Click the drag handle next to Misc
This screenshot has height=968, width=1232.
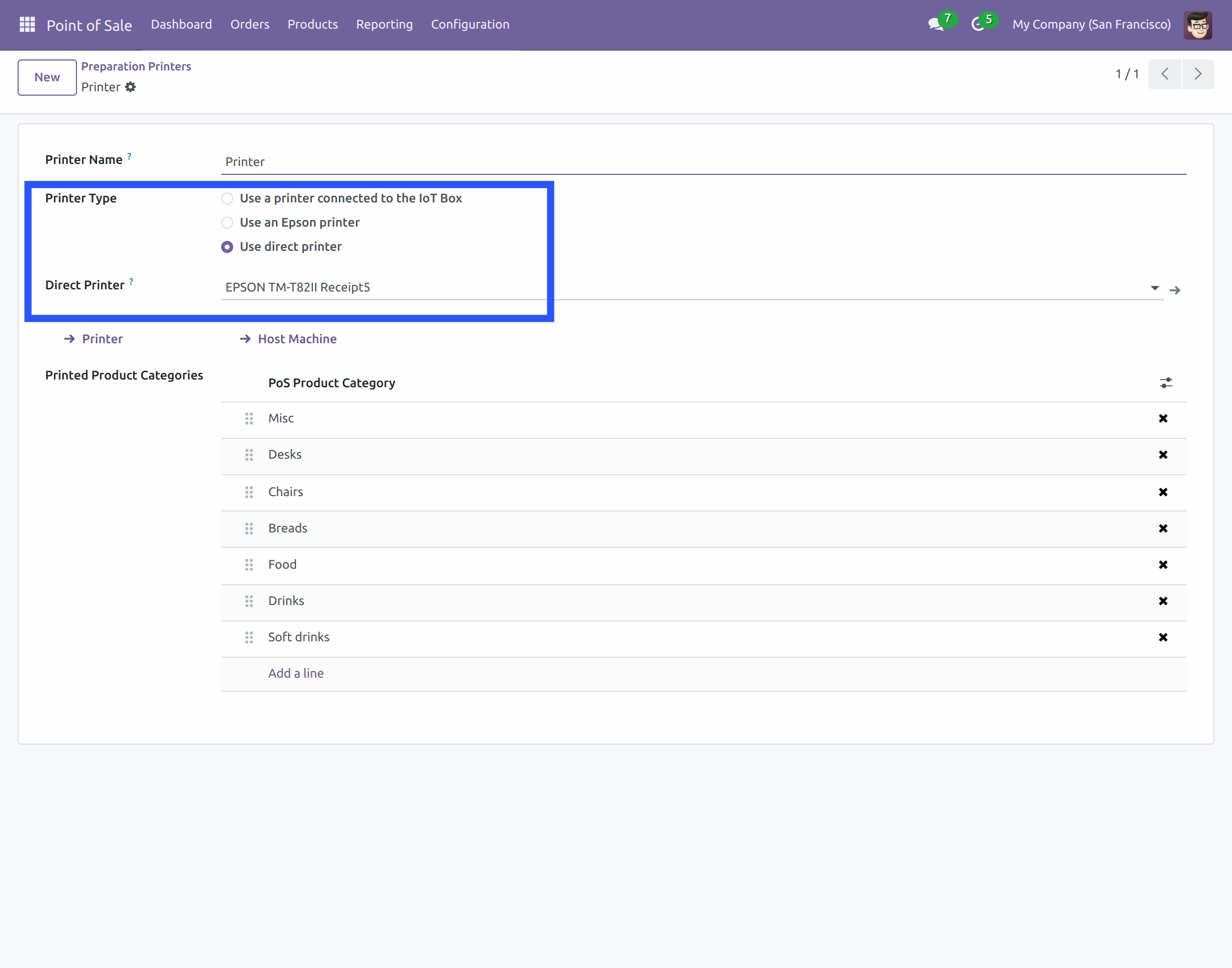[249, 418]
